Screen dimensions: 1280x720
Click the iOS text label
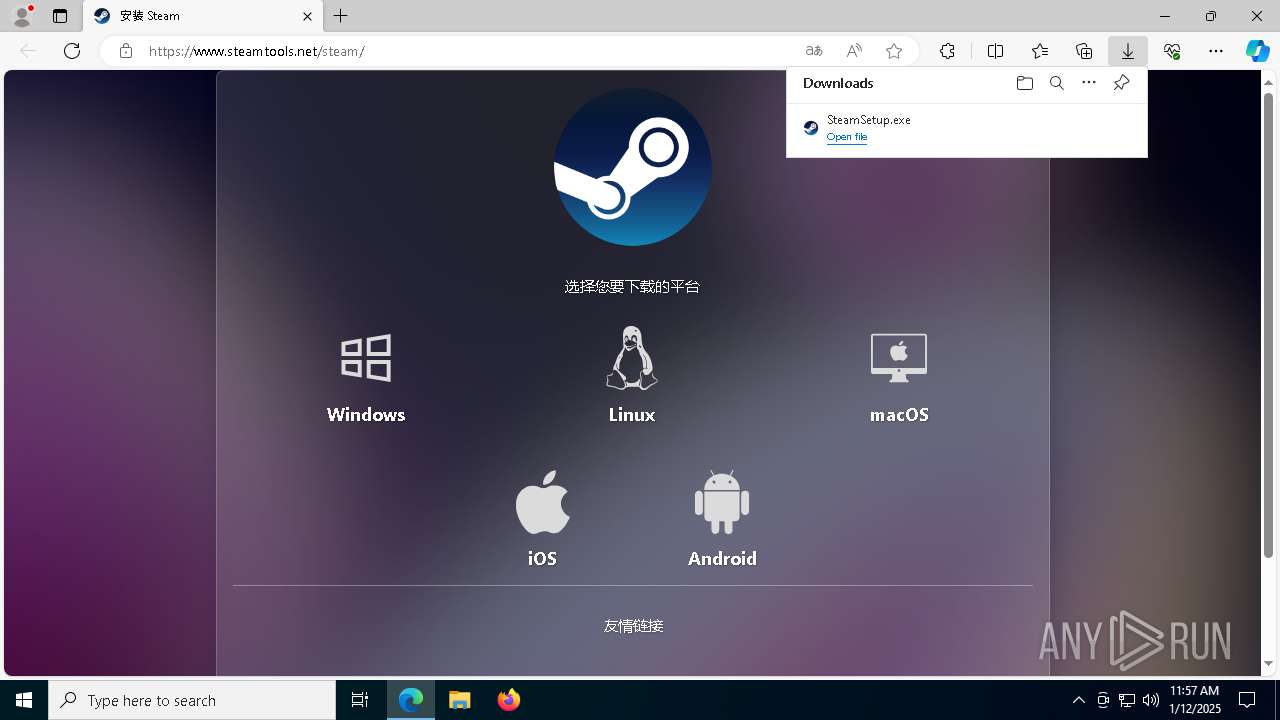tap(542, 558)
